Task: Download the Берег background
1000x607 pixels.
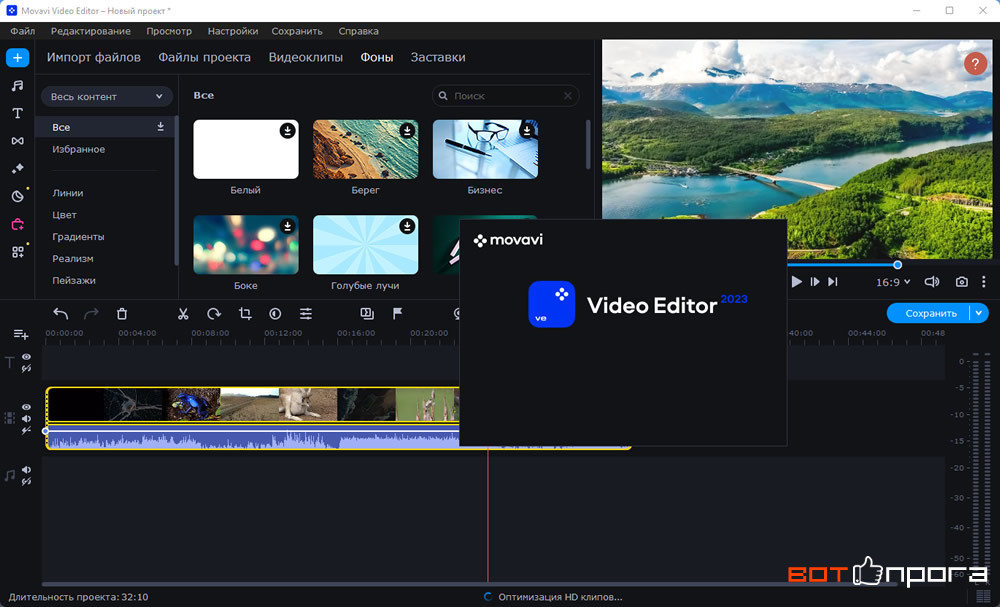Action: tap(407, 131)
